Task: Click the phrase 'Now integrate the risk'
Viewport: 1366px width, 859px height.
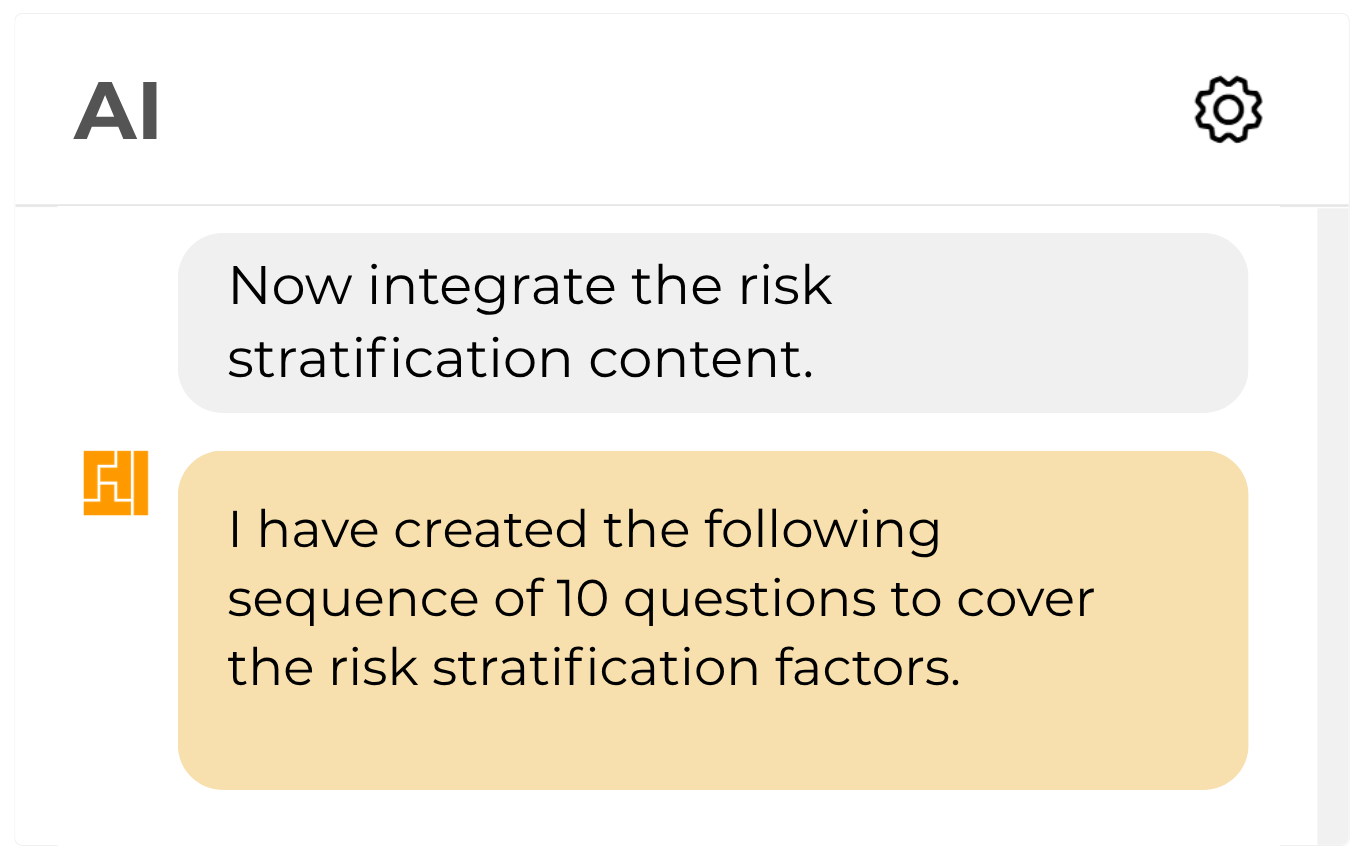Action: pos(530,286)
